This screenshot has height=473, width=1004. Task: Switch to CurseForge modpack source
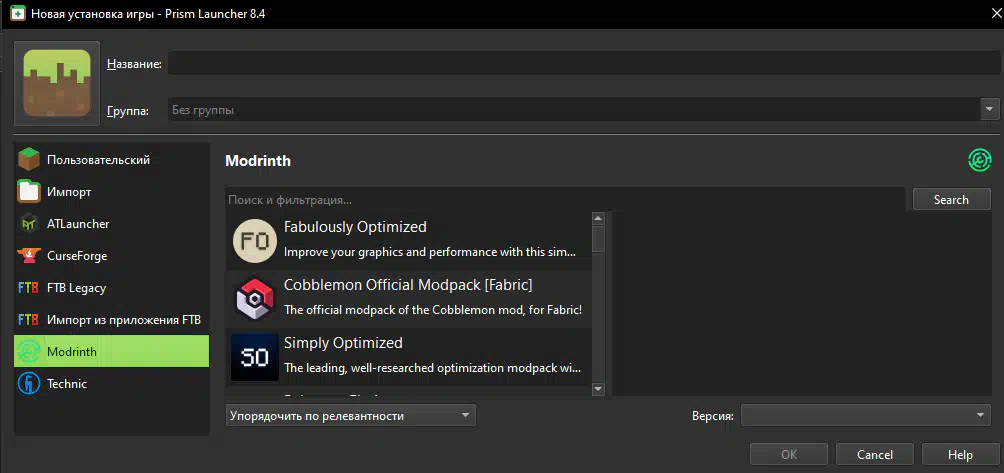(x=111, y=255)
